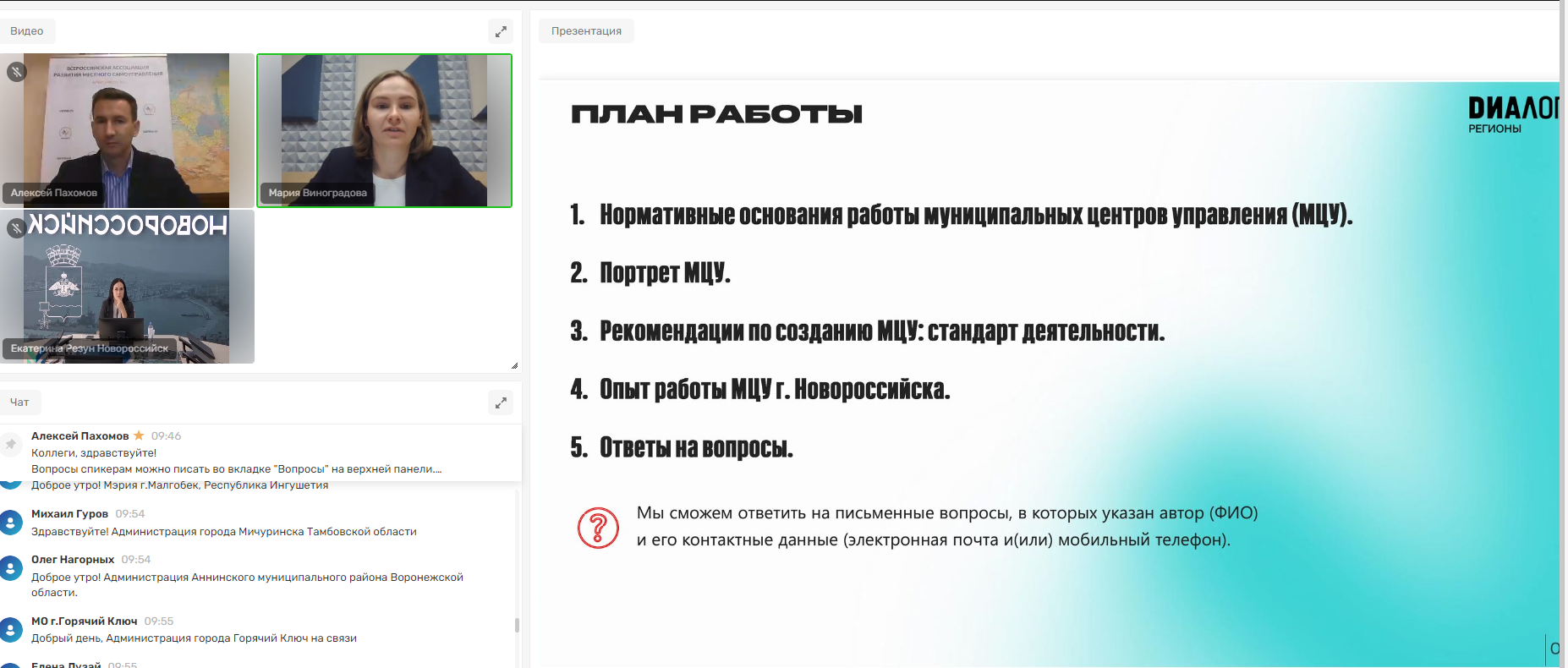Click МО г.Горячий Ключ avatar icon
This screenshot has height=668, width=1568.
coord(11,629)
